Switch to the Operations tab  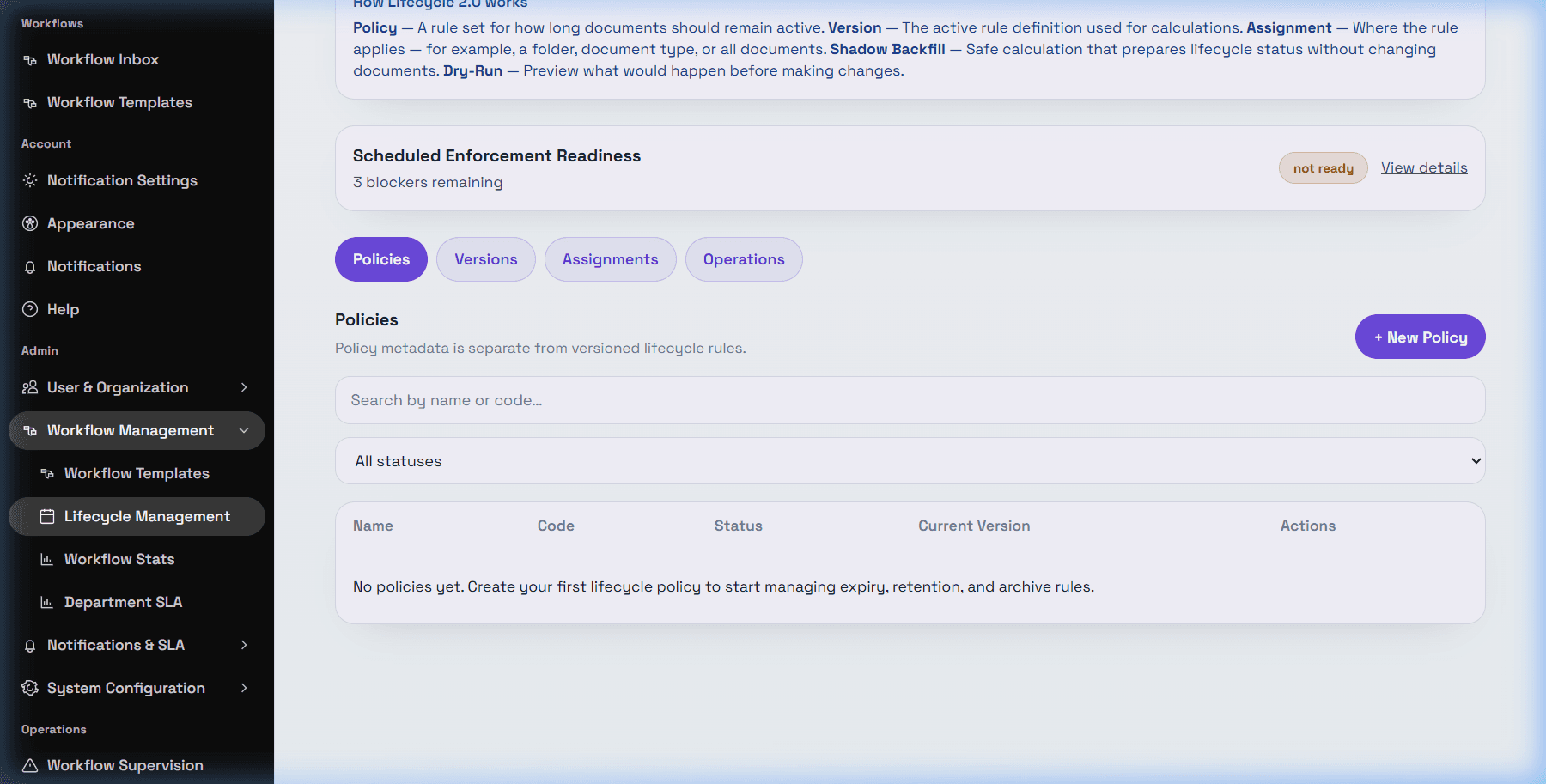[744, 259]
